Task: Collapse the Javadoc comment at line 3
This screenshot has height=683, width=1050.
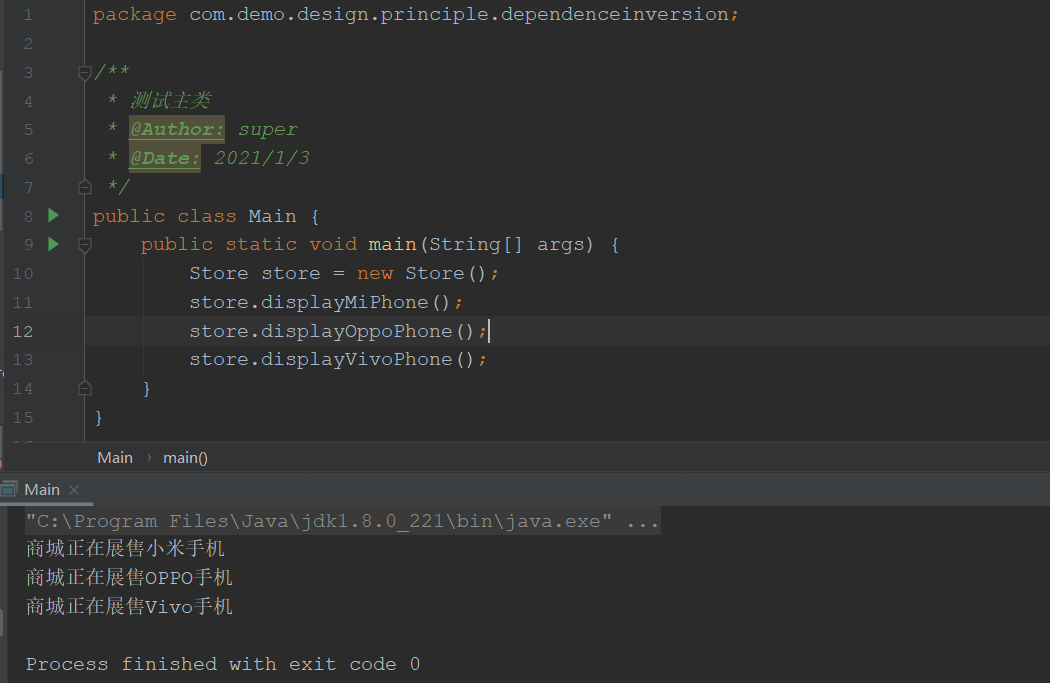Action: click(x=84, y=73)
